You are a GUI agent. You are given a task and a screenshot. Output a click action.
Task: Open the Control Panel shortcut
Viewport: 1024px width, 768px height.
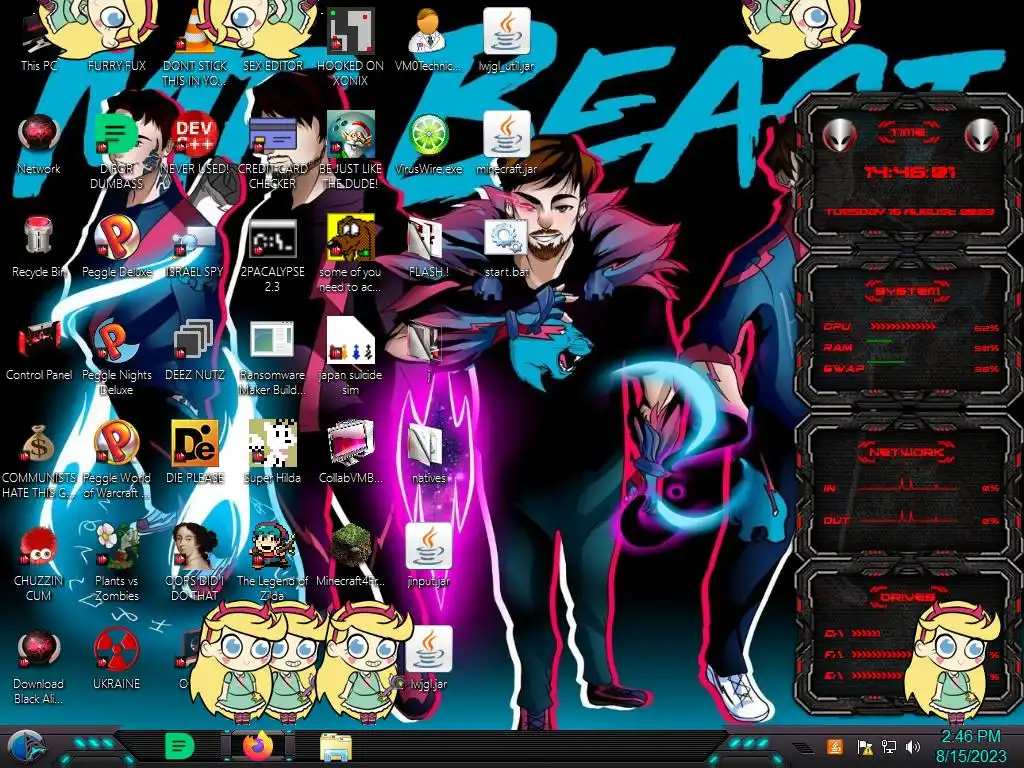pos(39,350)
